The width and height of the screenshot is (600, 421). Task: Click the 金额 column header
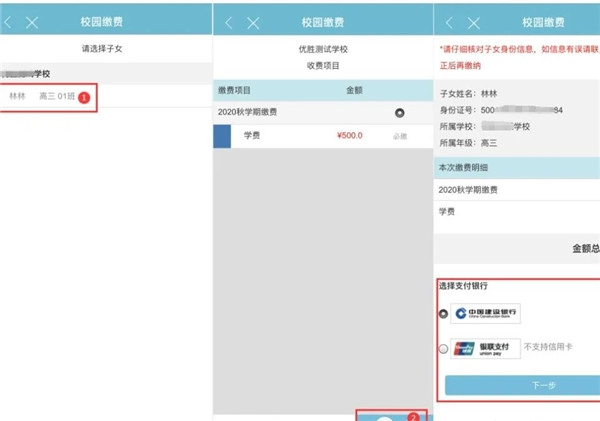353,90
